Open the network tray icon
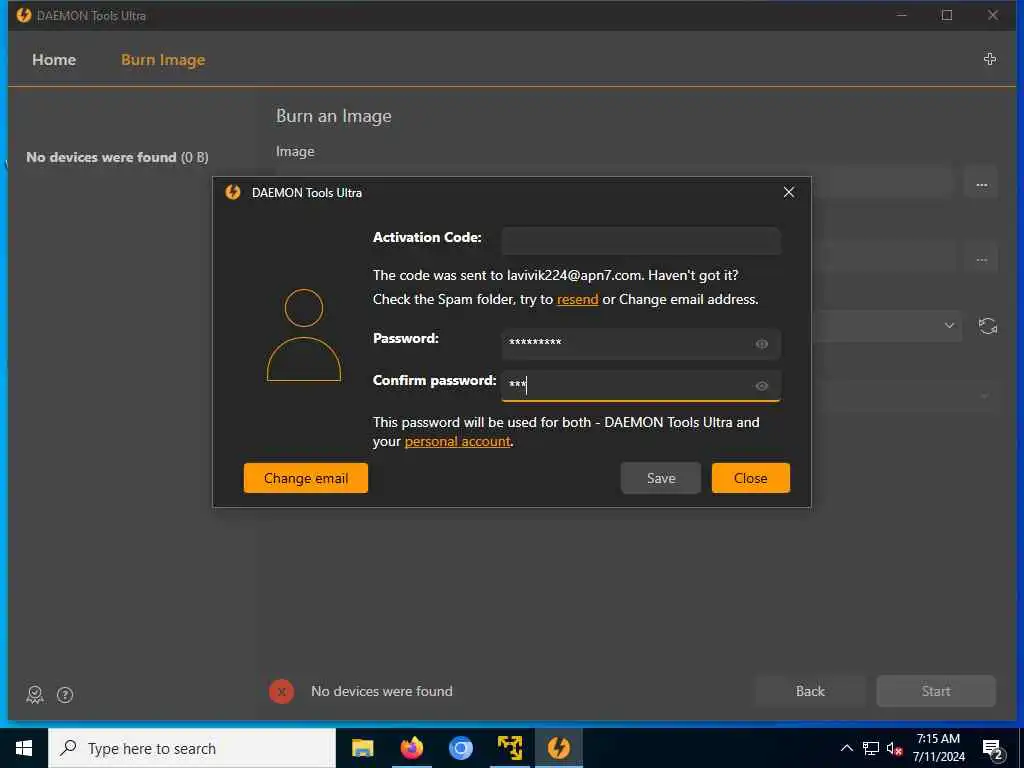The width and height of the screenshot is (1024, 768). (x=871, y=748)
